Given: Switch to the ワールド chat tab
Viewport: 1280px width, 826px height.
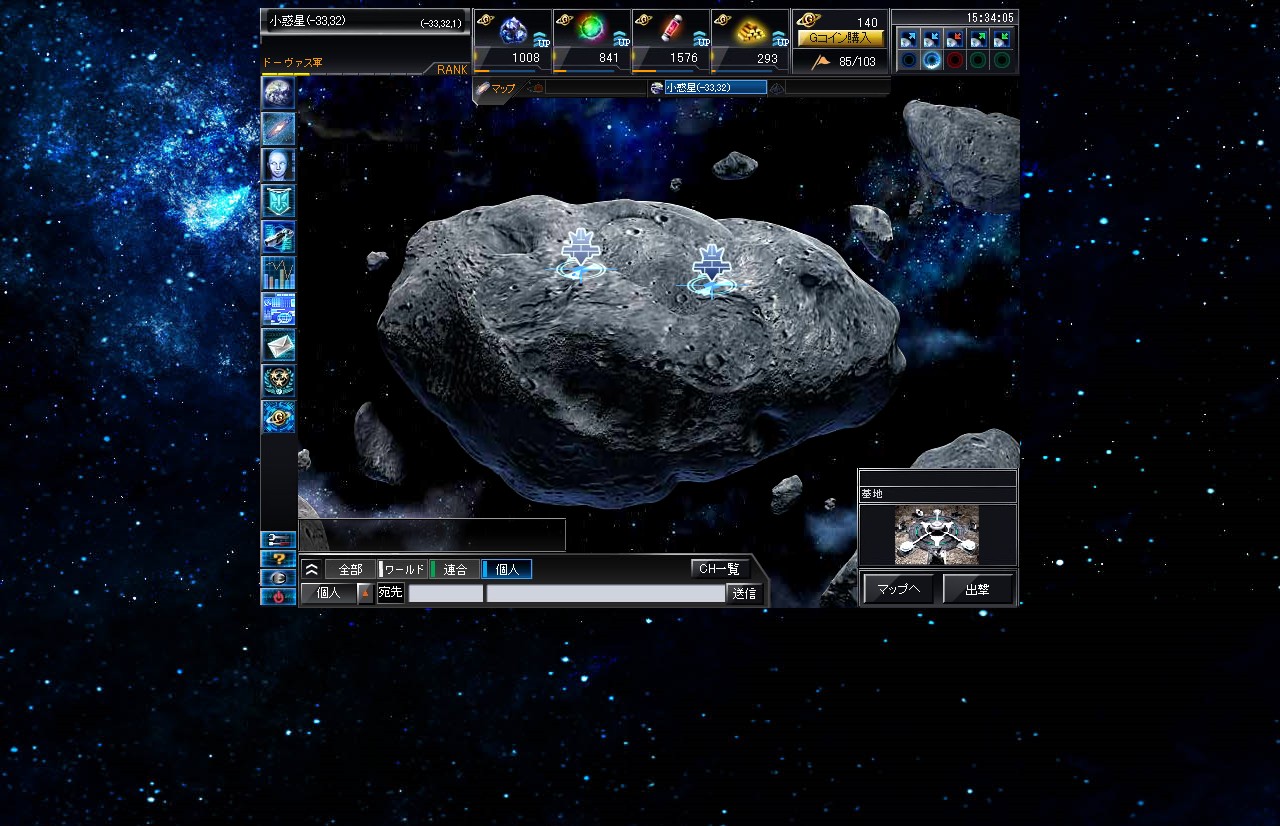Looking at the screenshot, I should (x=404, y=569).
